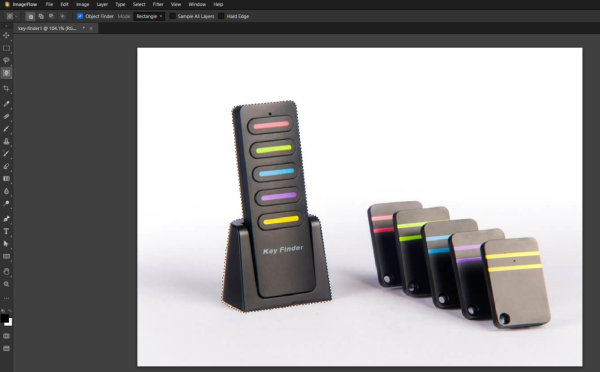Open the View menu

pyautogui.click(x=176, y=4)
